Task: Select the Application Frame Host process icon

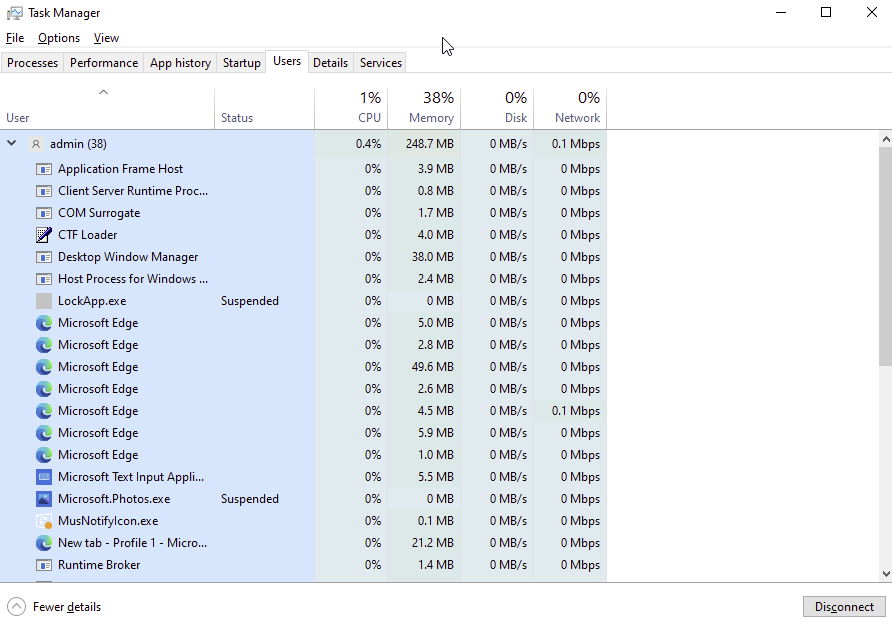Action: point(44,169)
